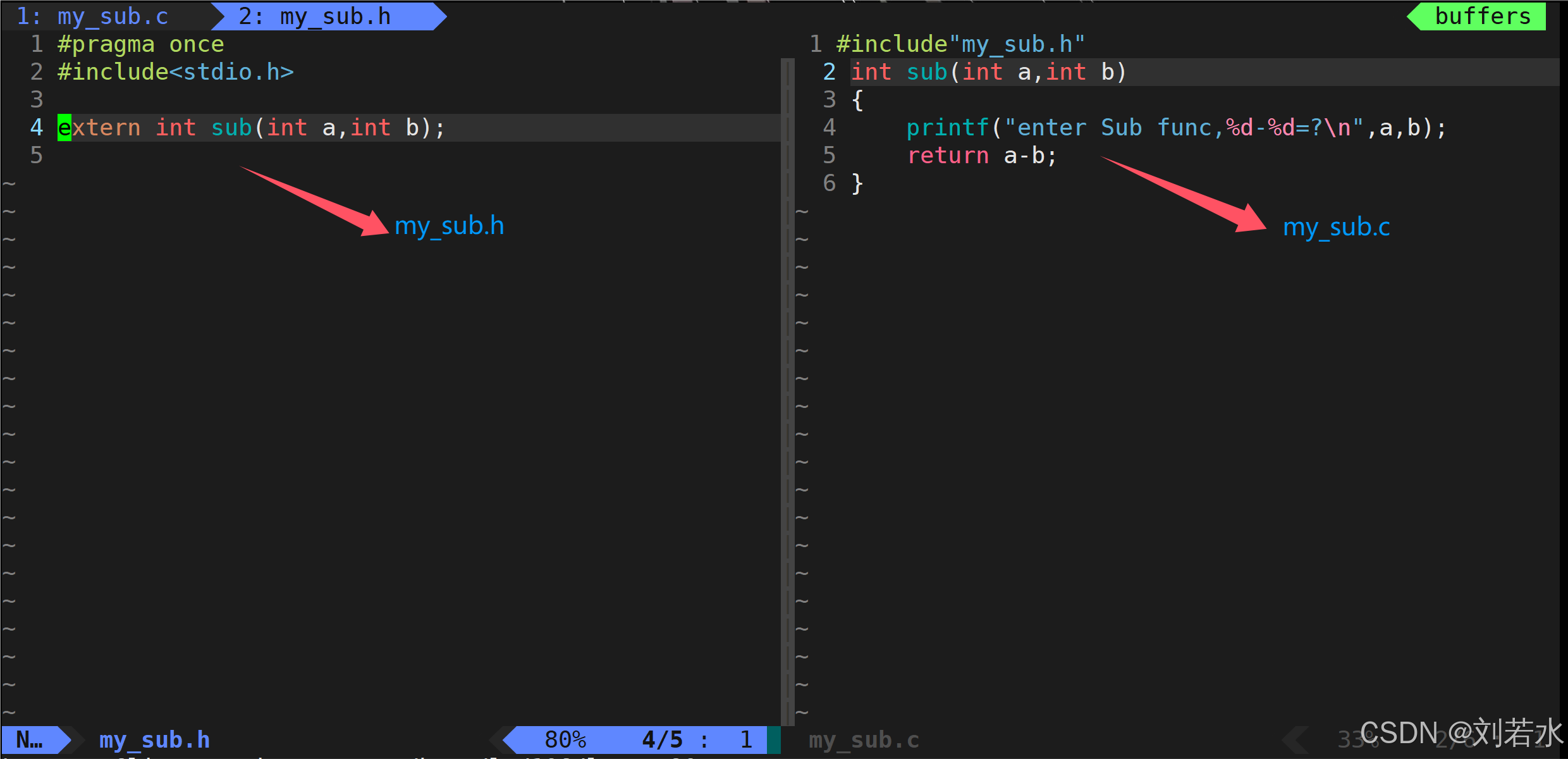Click the 4/5 line counter
The image size is (1568, 759).
tap(662, 739)
